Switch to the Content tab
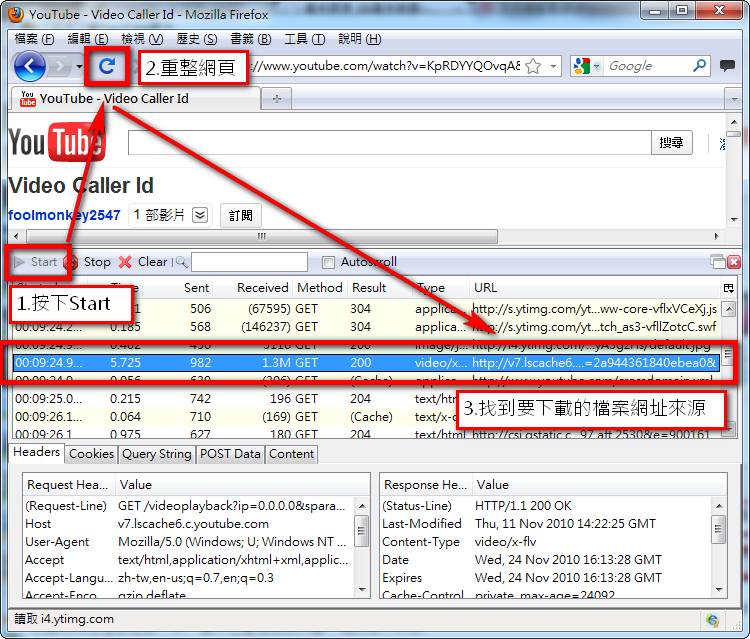 (x=291, y=454)
